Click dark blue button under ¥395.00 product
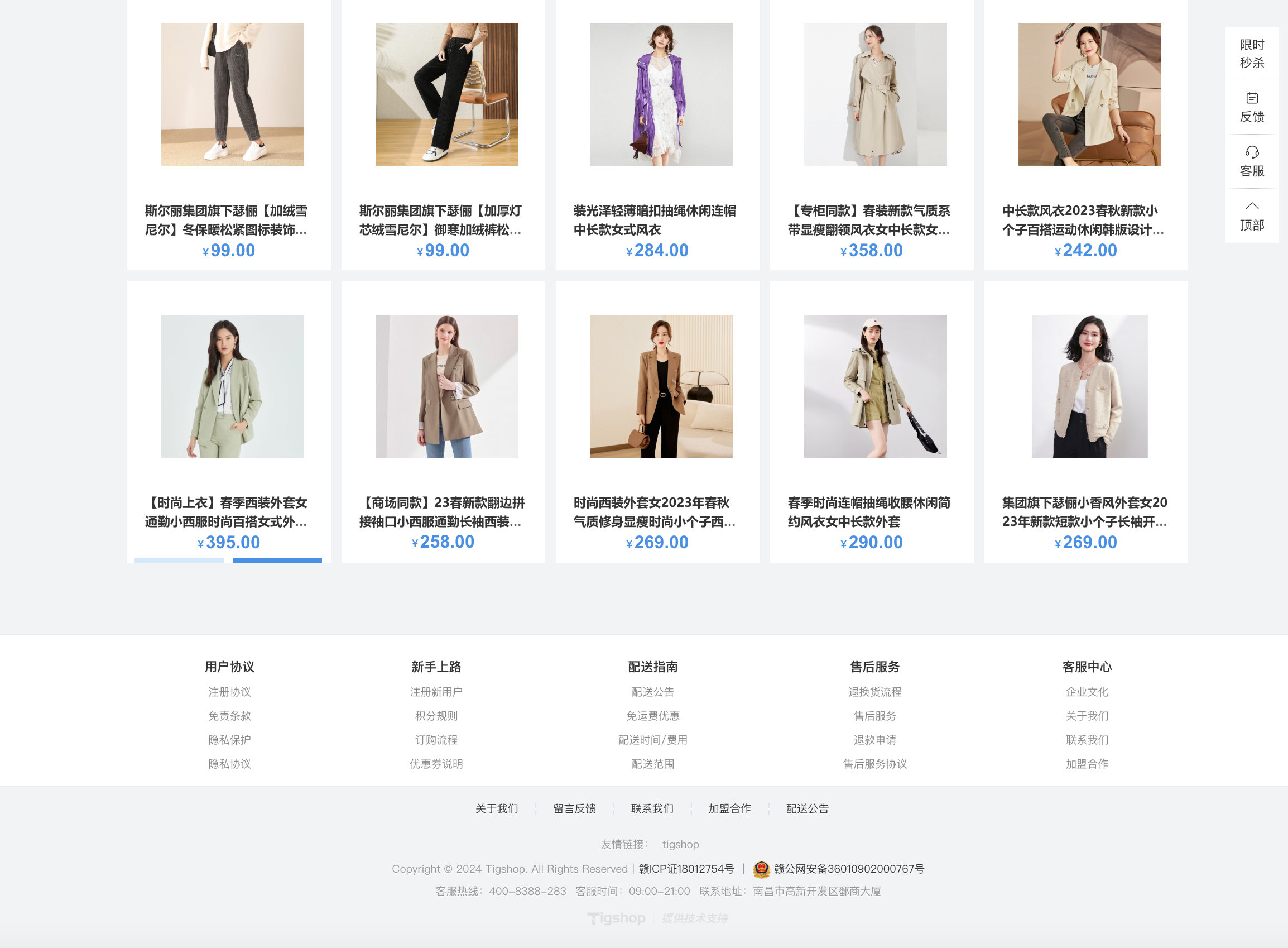 pos(277,560)
